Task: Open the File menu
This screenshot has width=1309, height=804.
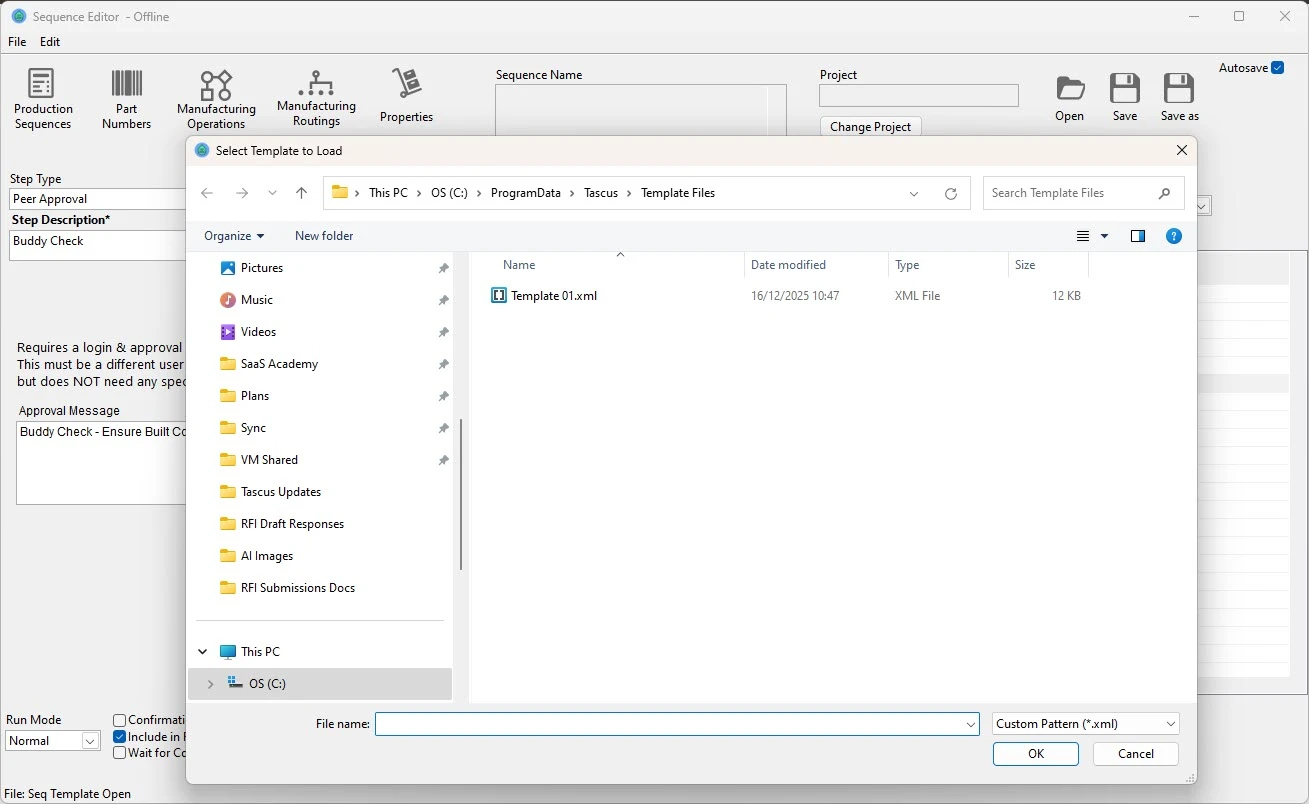Action: coord(17,42)
